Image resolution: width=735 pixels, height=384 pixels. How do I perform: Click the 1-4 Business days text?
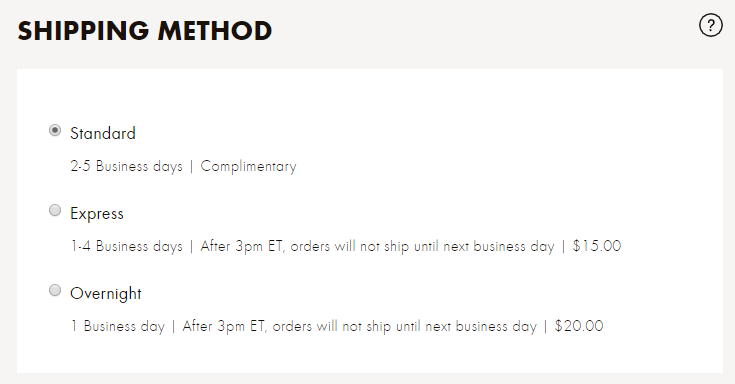(x=127, y=246)
